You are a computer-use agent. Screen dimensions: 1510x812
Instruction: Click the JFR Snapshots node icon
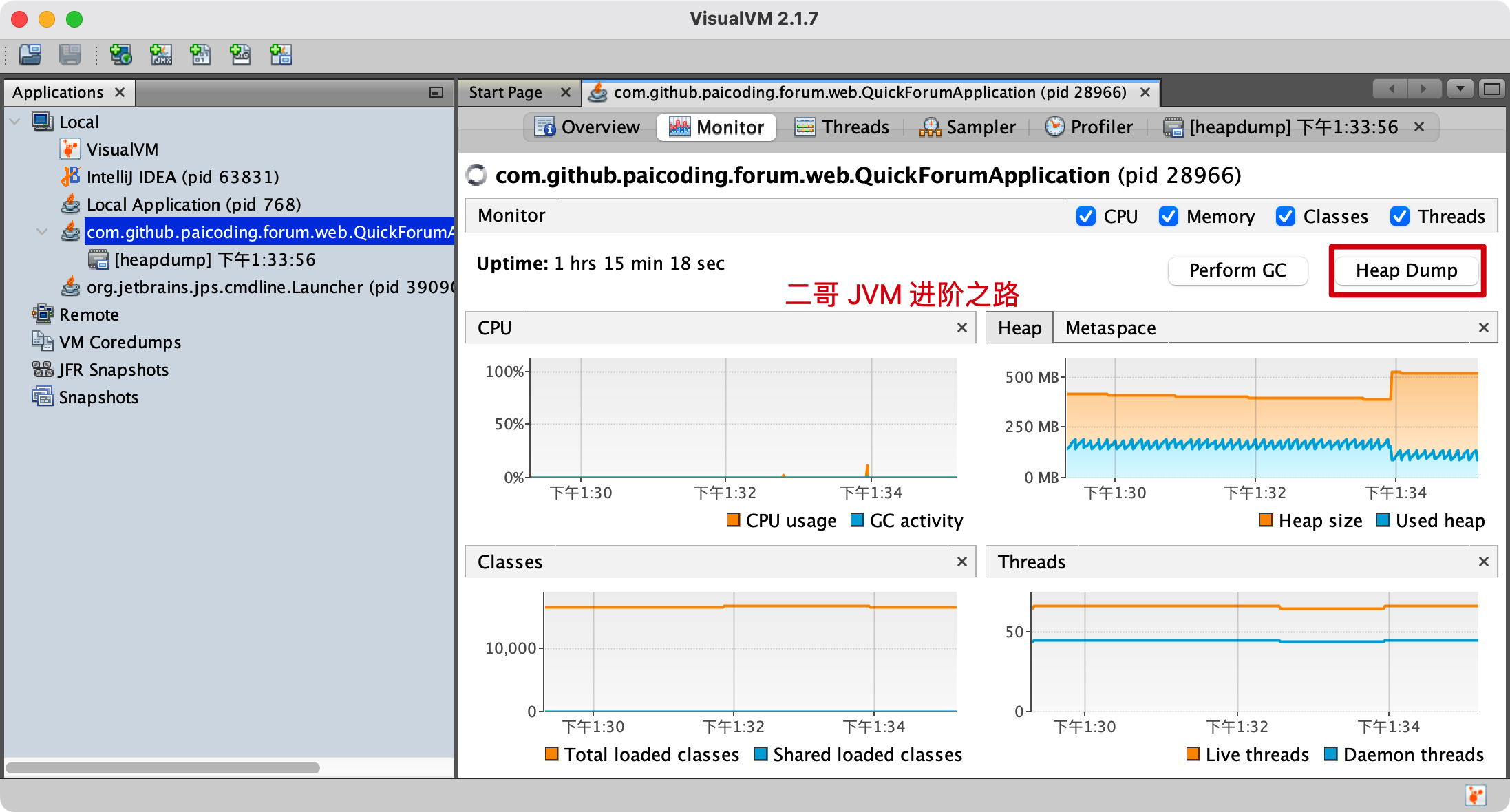(x=42, y=370)
